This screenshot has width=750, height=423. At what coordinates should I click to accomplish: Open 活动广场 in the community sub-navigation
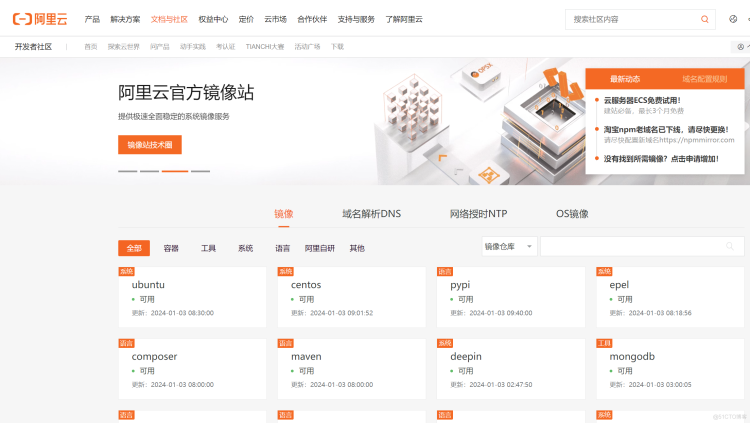pyautogui.click(x=307, y=46)
